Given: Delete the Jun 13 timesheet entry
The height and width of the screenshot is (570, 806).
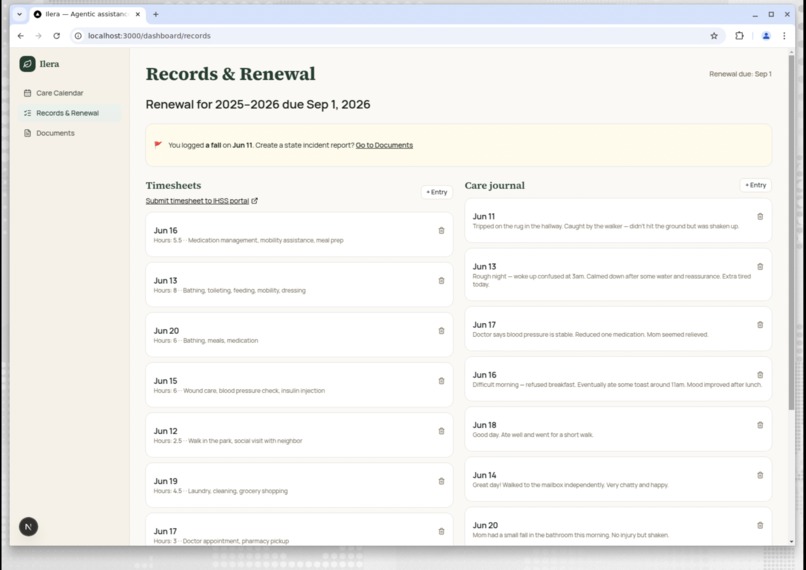Looking at the screenshot, I should (441, 281).
